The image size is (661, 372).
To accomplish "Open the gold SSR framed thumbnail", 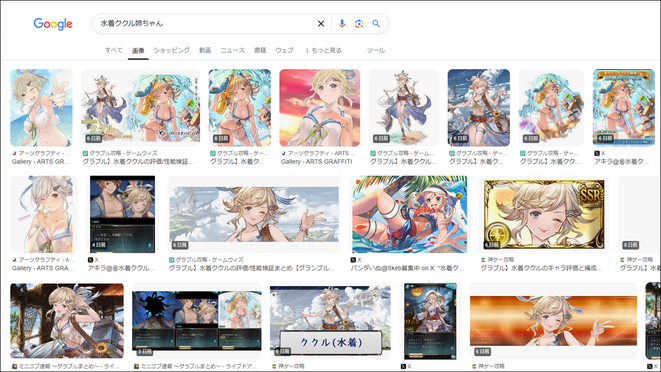I will [544, 214].
